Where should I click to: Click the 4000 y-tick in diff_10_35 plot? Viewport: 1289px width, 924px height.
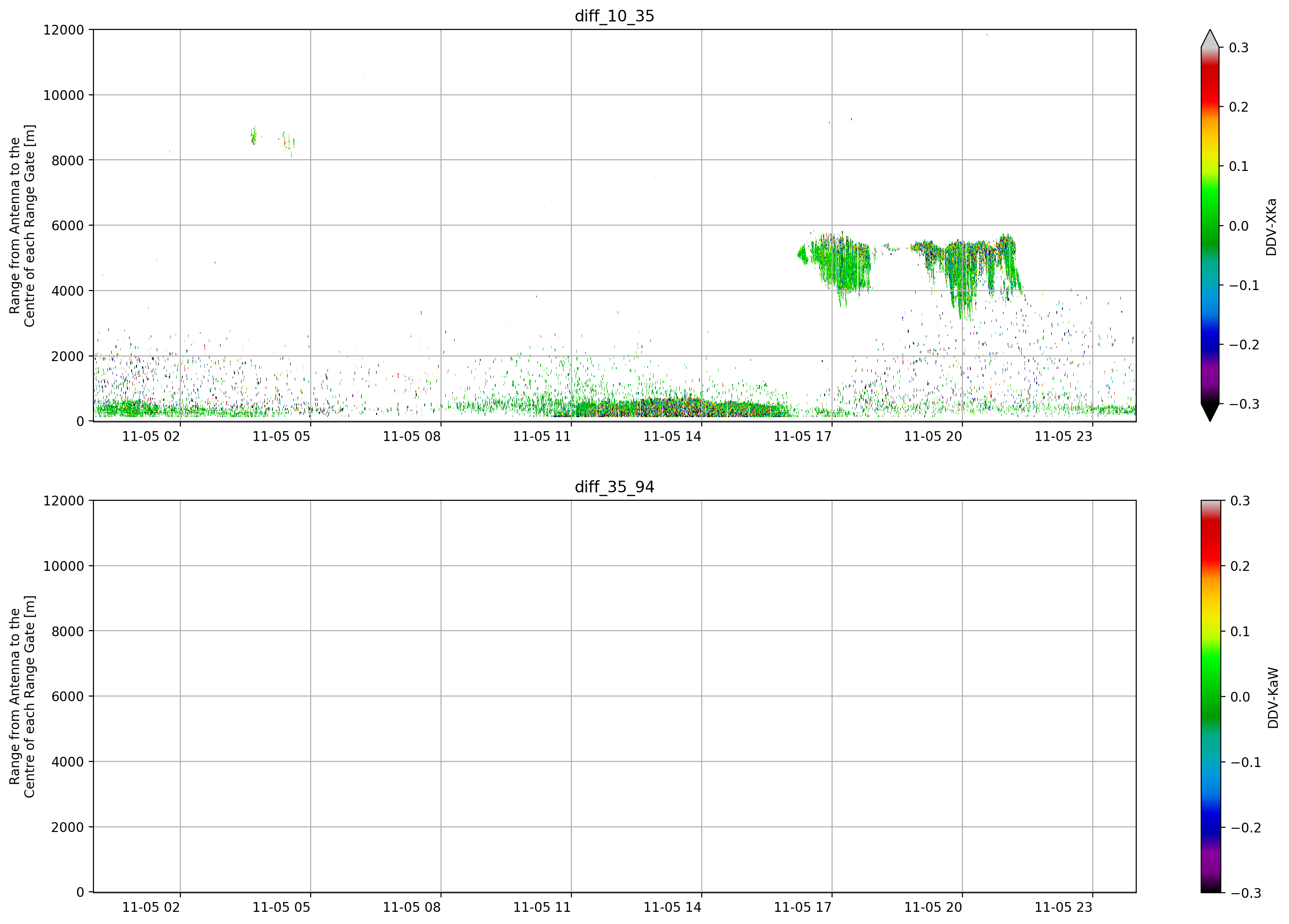coord(68,291)
